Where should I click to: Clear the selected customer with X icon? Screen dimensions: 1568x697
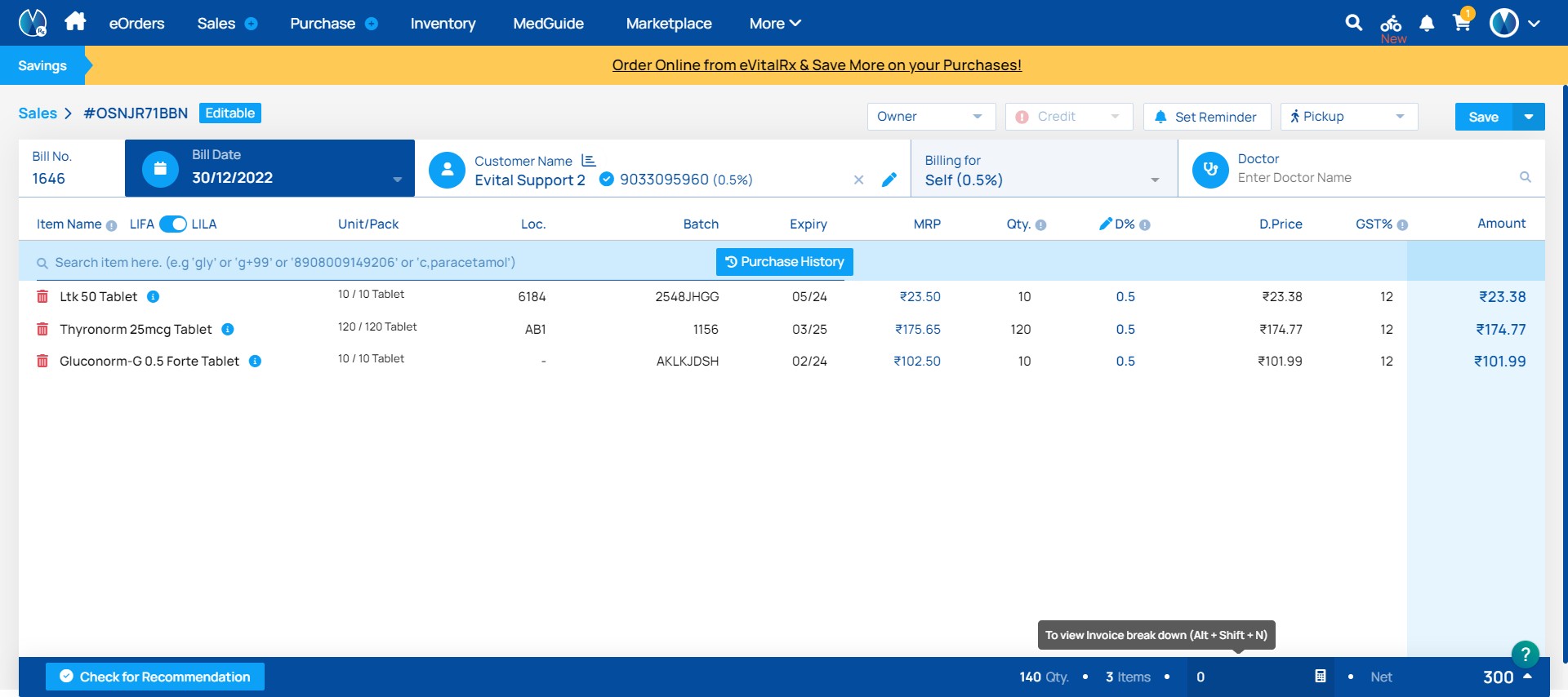click(x=858, y=180)
